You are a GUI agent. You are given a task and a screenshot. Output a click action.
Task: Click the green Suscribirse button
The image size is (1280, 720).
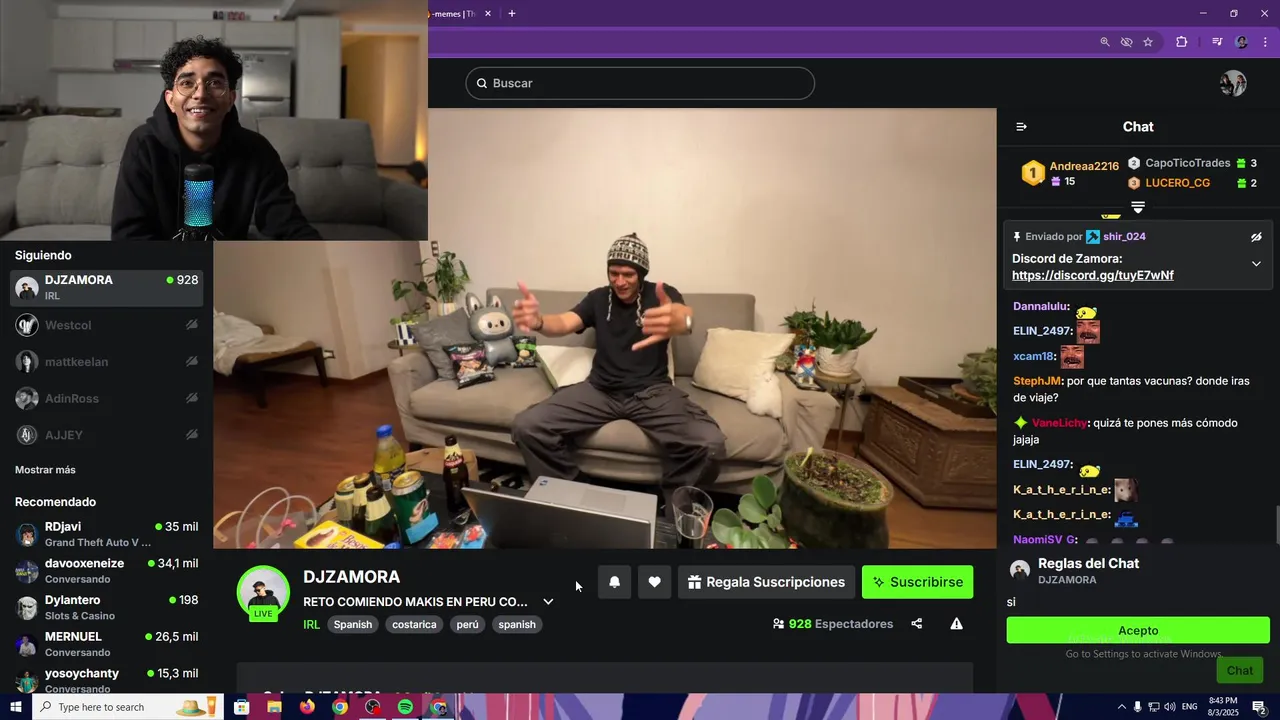(917, 582)
